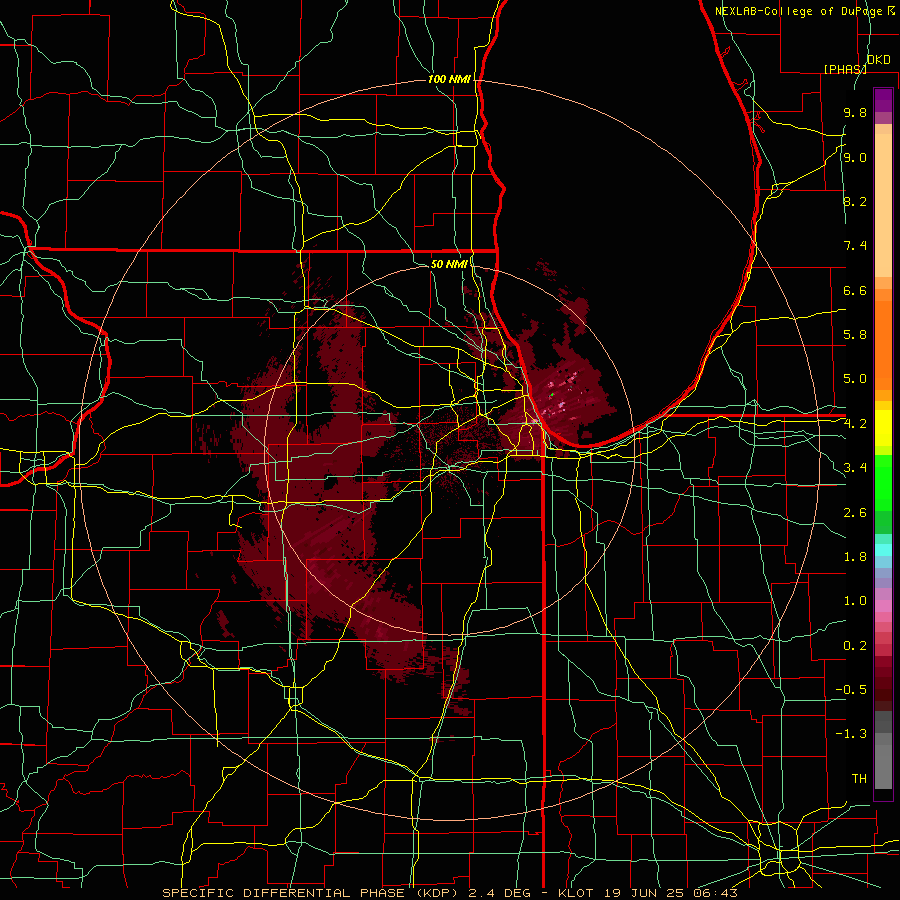Pick the cyan color bar segment

coord(883,550)
